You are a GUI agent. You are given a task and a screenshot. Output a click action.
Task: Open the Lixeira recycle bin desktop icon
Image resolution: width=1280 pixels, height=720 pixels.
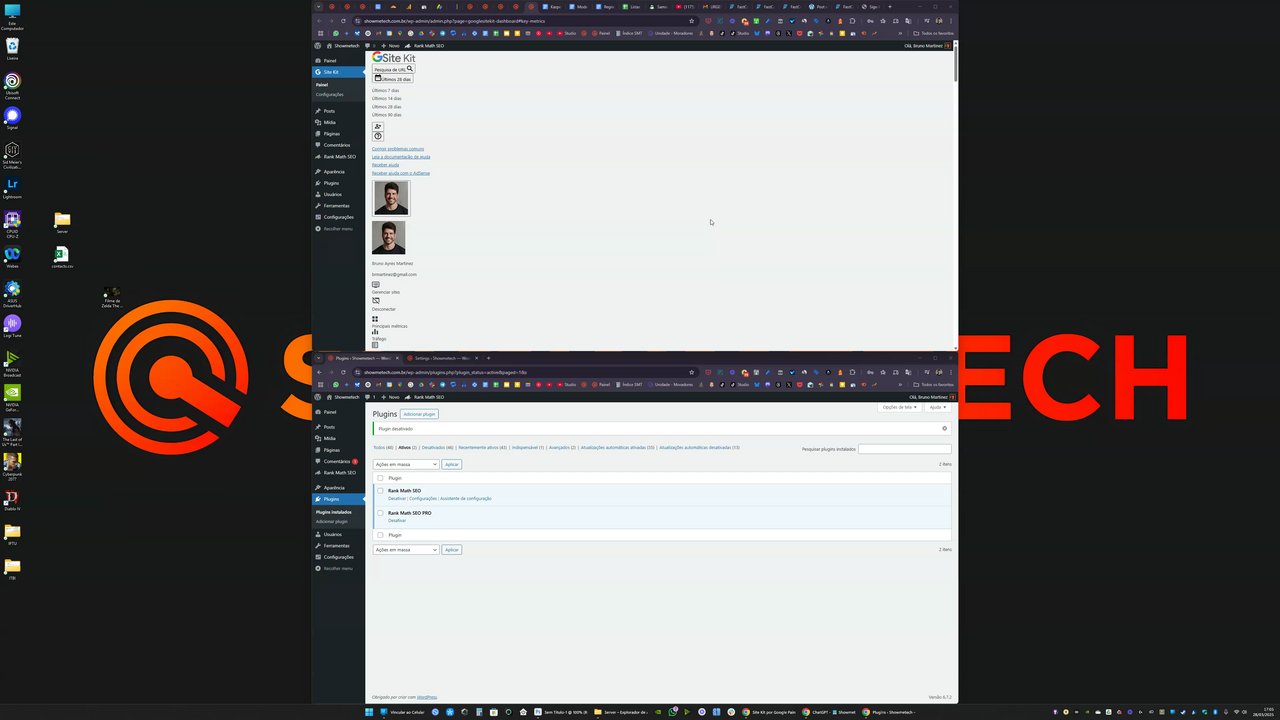point(12,49)
